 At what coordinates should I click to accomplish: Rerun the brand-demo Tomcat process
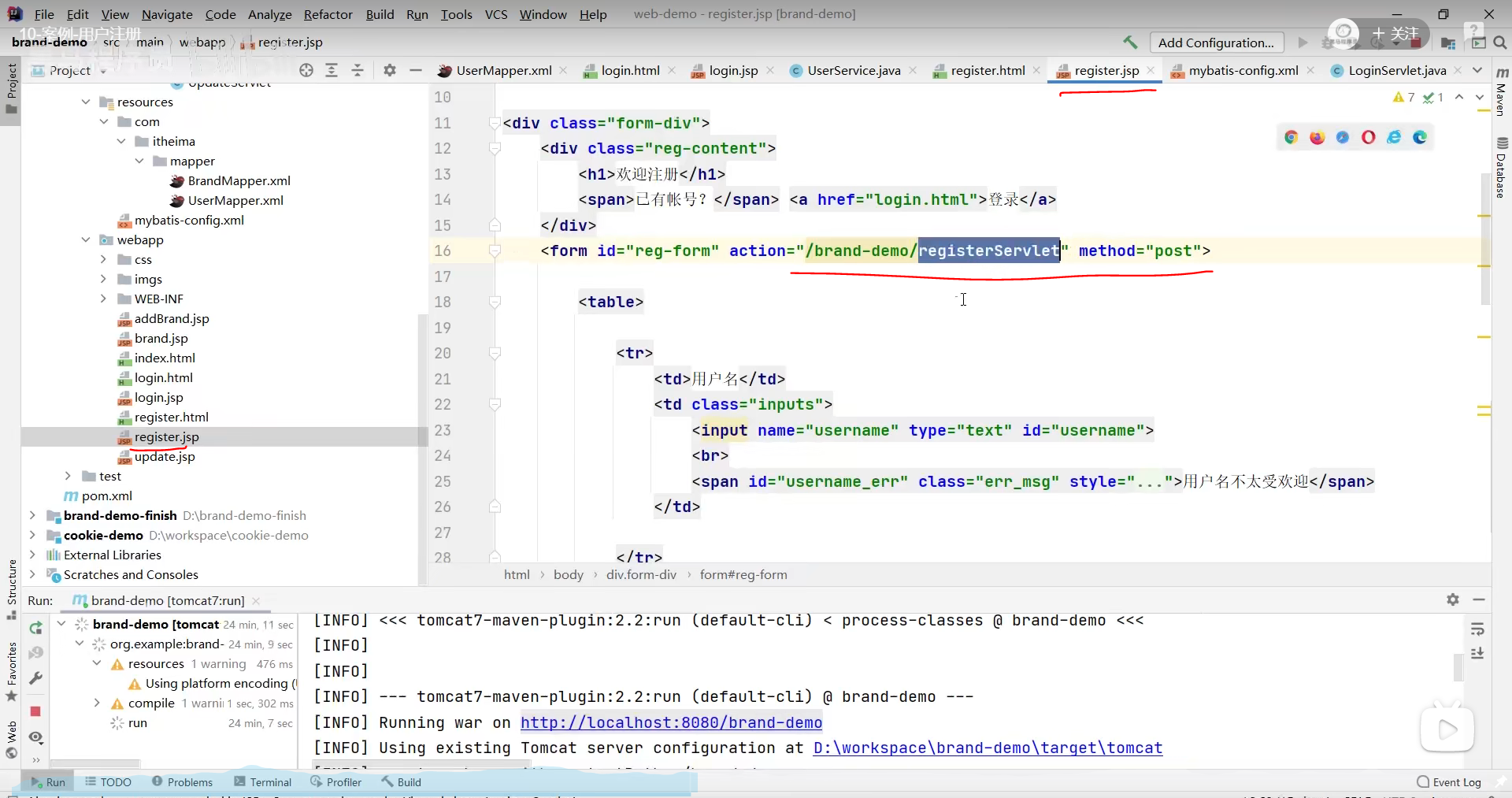36,628
